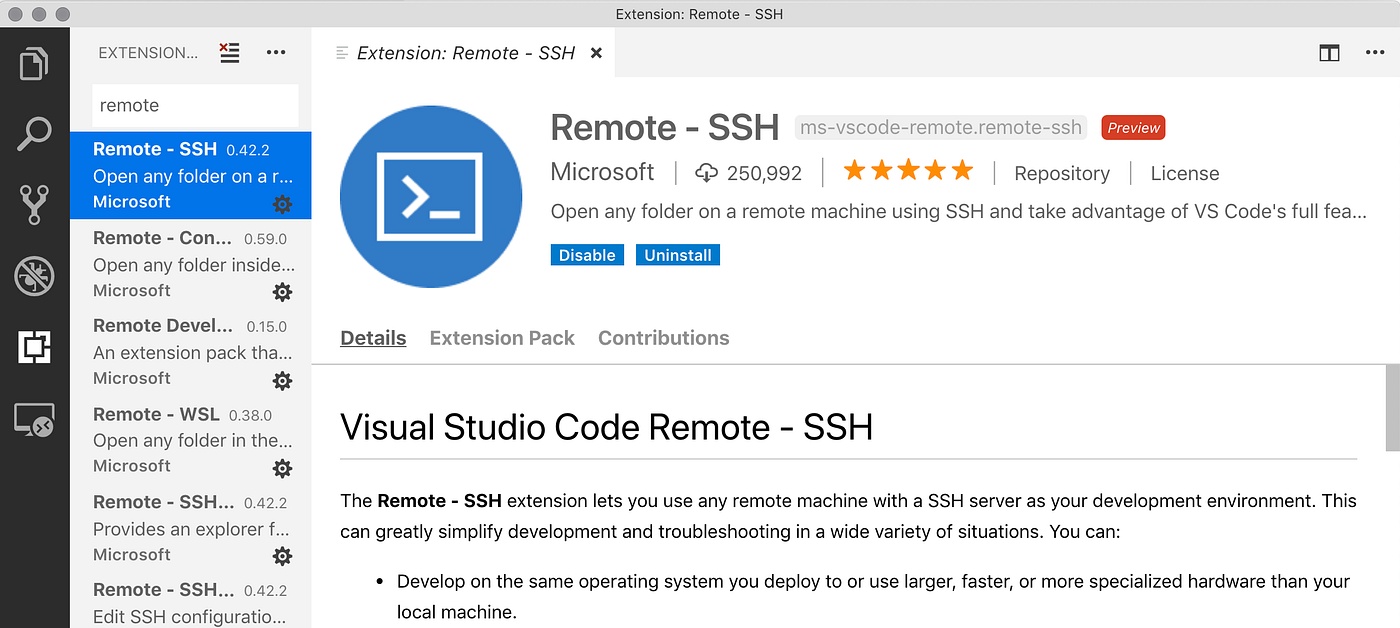Click the gear for Provides an explorer extension
Screen dimensions: 1400x628
click(283, 556)
